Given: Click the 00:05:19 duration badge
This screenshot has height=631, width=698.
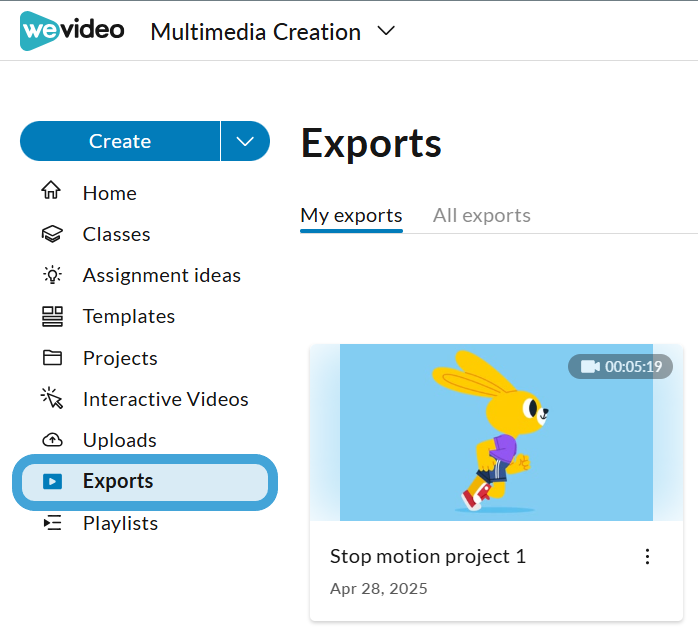Looking at the screenshot, I should [620, 366].
